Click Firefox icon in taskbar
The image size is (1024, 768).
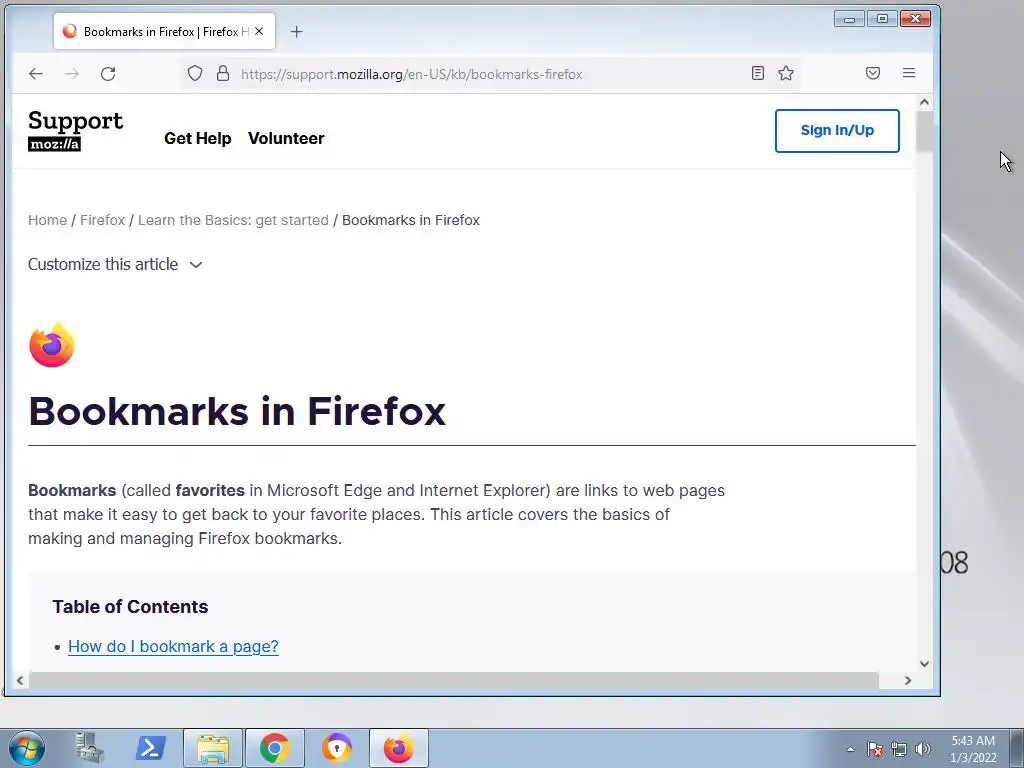coord(398,748)
